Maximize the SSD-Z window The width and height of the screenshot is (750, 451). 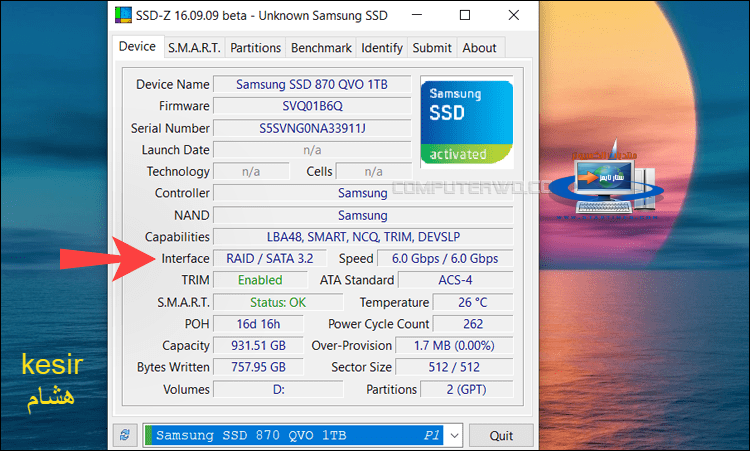(x=464, y=15)
